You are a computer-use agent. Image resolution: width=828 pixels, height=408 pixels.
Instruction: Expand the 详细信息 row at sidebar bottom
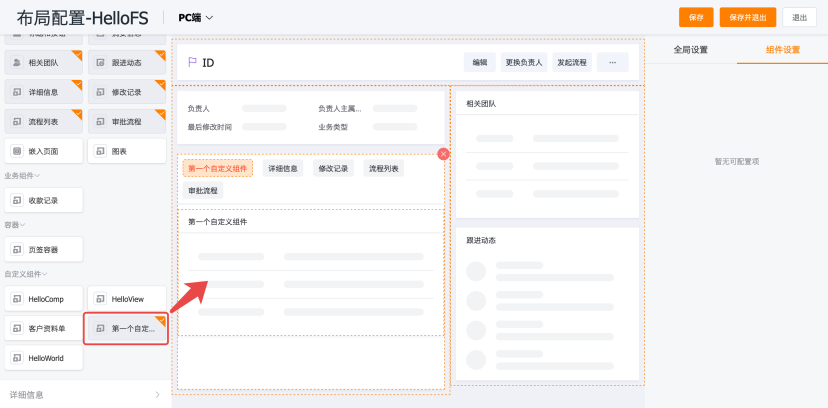coord(86,394)
